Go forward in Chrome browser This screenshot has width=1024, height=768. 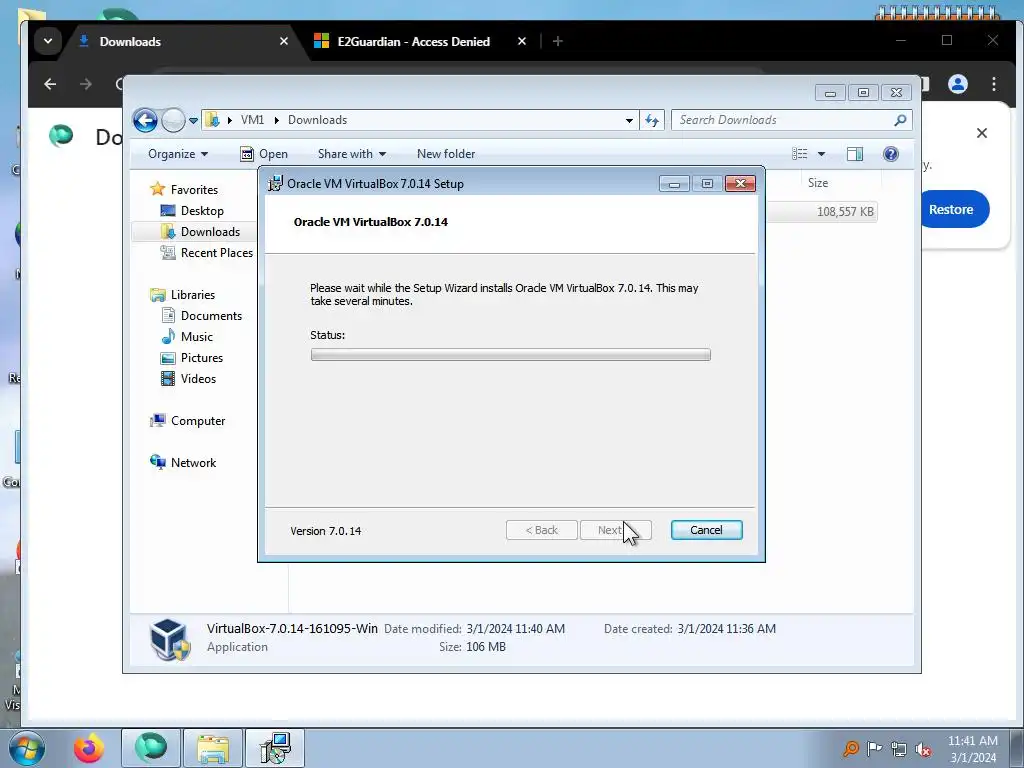pyautogui.click(x=86, y=84)
